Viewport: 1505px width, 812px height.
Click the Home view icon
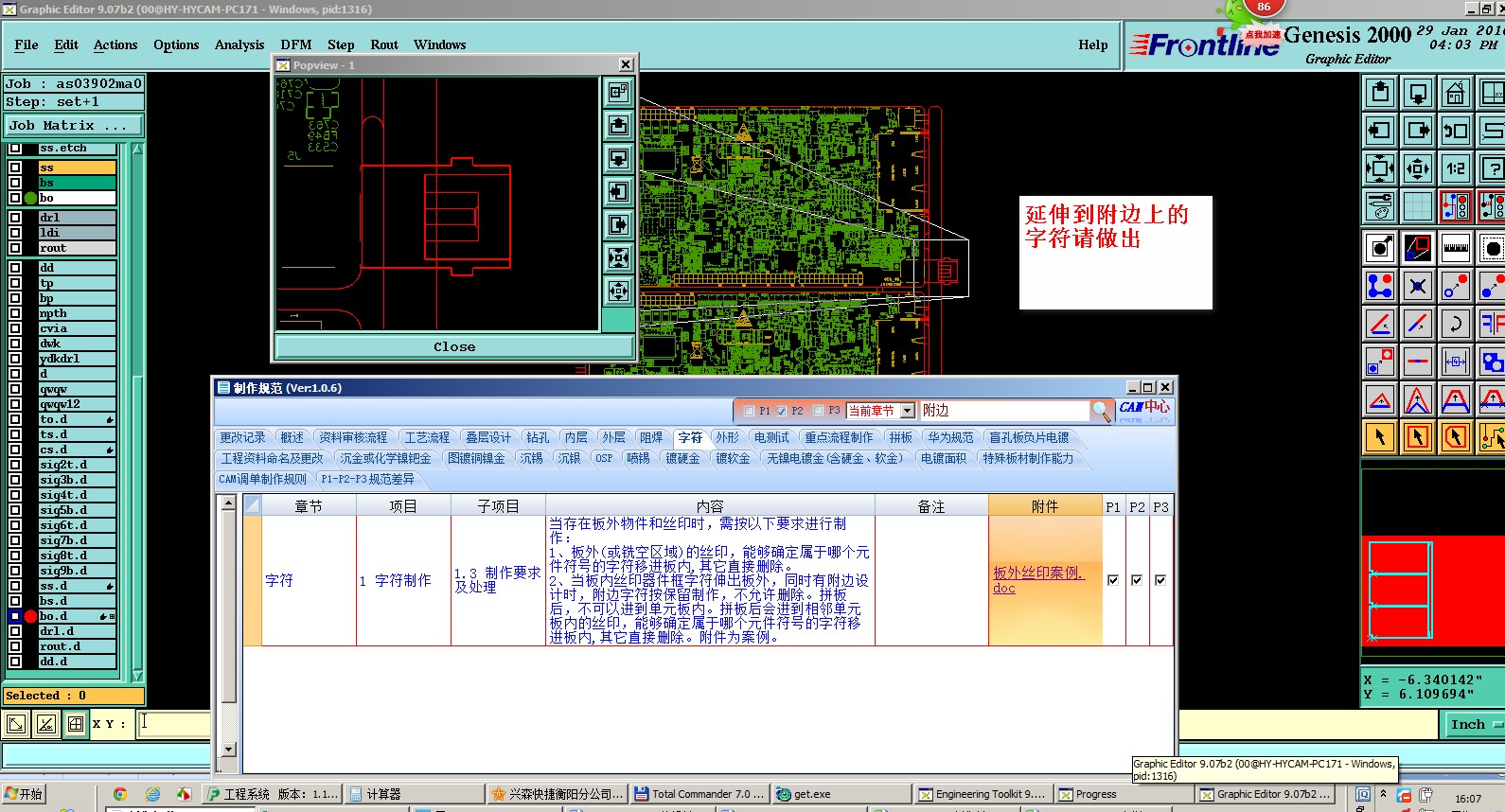click(1455, 93)
